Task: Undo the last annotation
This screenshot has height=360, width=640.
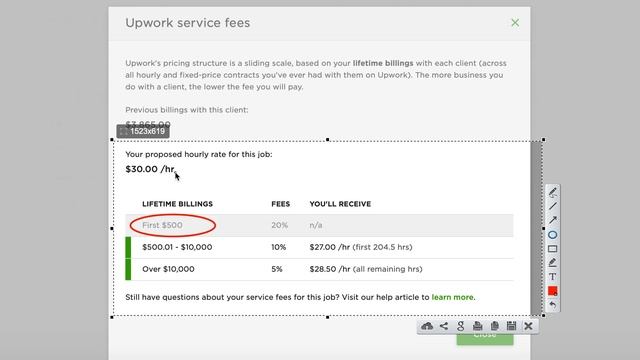Action: (553, 304)
